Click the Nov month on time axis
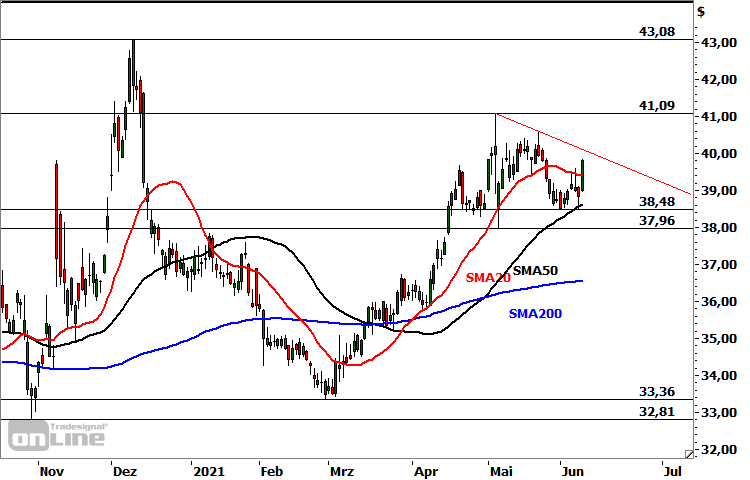 pos(50,469)
